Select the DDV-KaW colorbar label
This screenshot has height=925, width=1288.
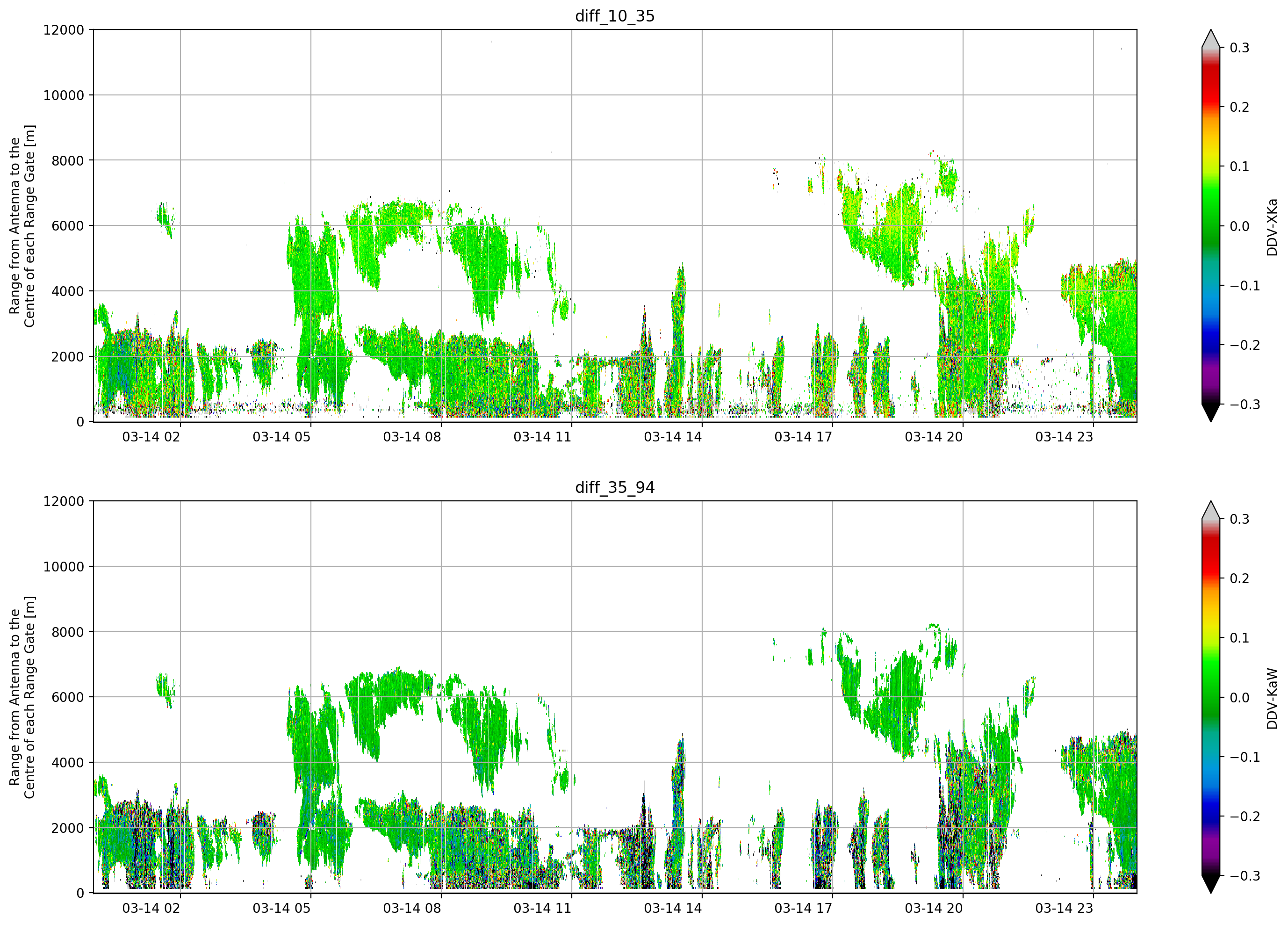(1272, 699)
